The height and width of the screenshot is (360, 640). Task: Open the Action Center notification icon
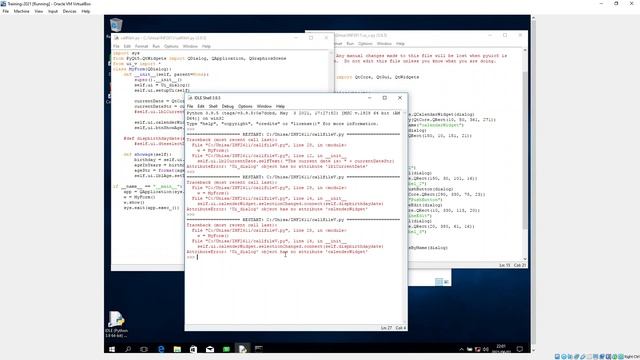point(520,349)
